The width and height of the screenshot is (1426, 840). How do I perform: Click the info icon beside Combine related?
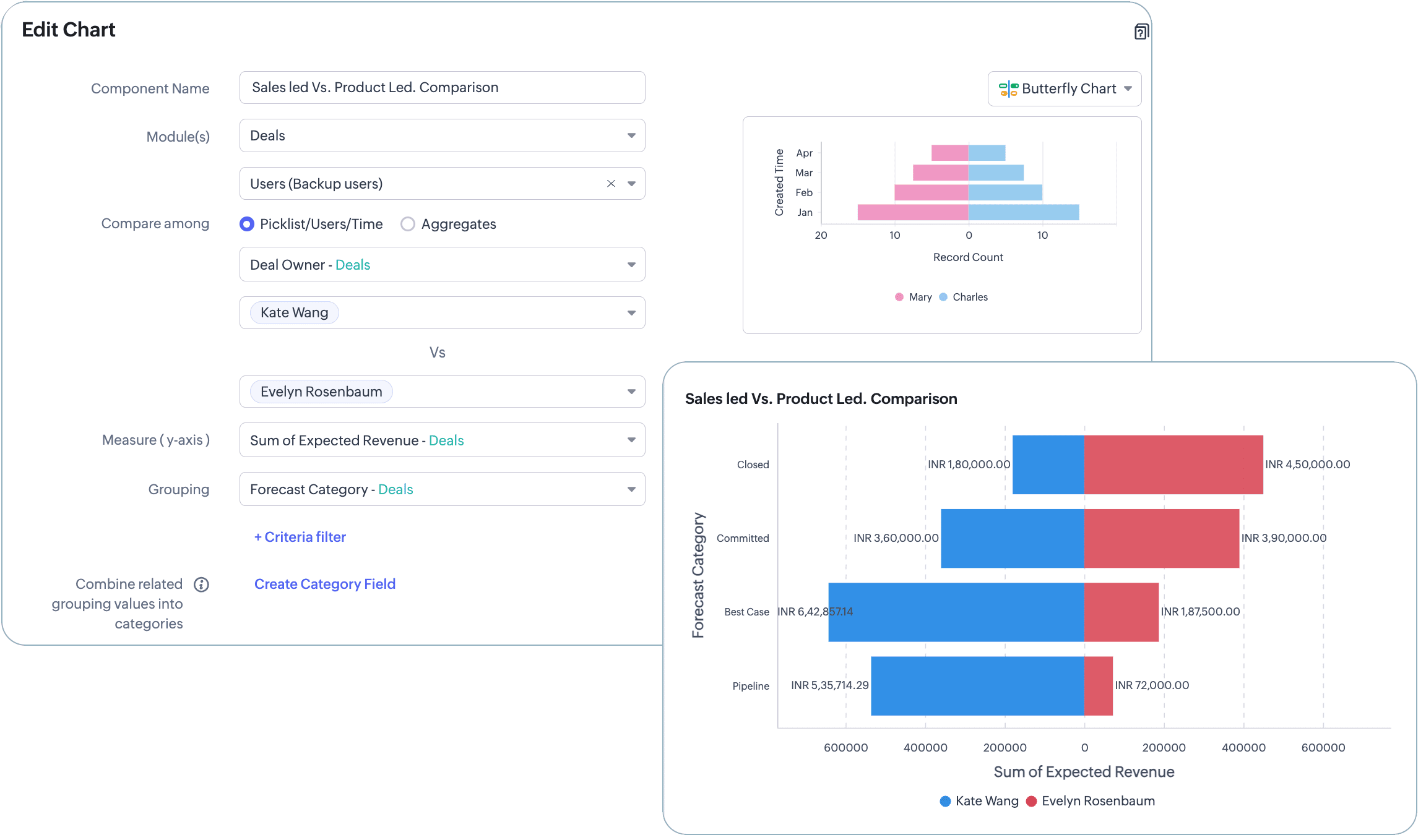pos(201,585)
